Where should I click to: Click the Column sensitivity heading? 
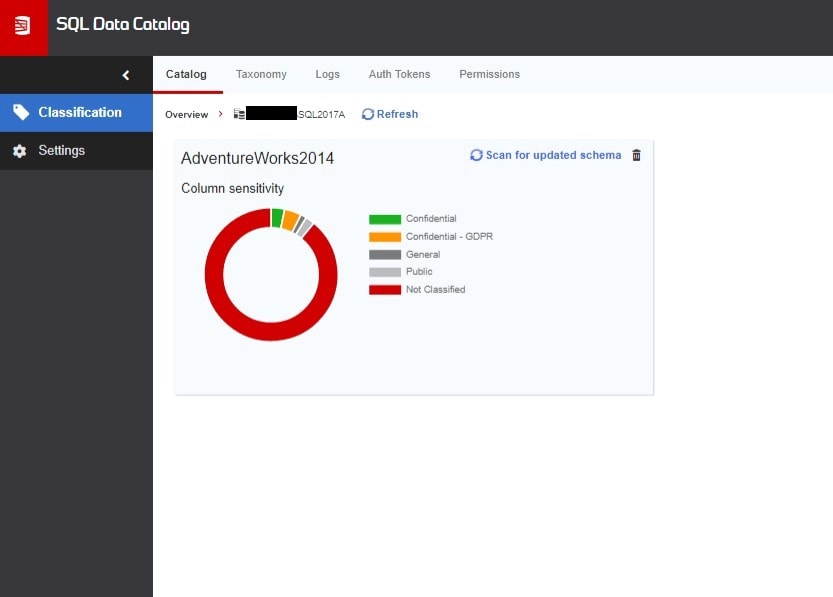[x=232, y=189]
